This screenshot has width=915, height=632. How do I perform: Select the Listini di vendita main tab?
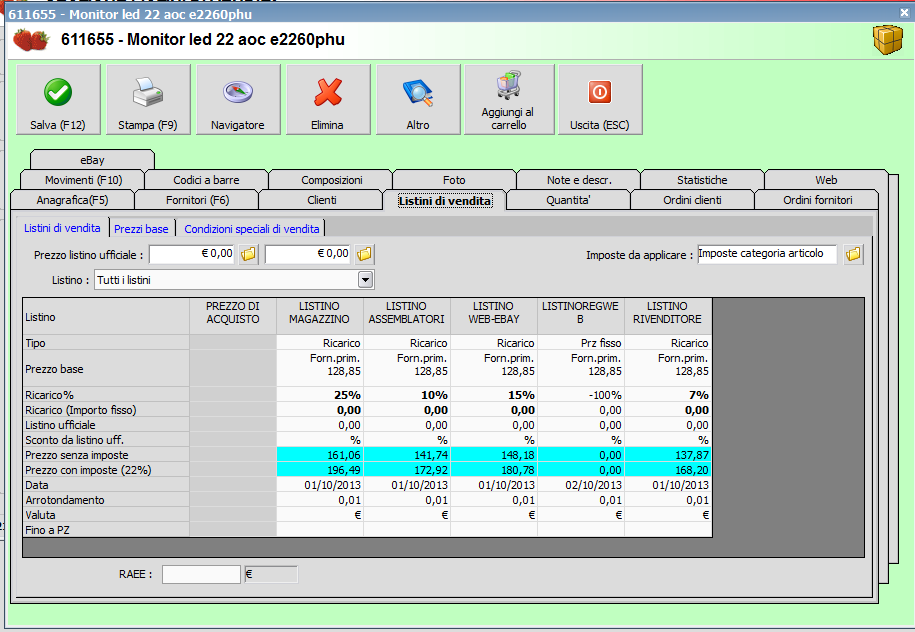445,200
